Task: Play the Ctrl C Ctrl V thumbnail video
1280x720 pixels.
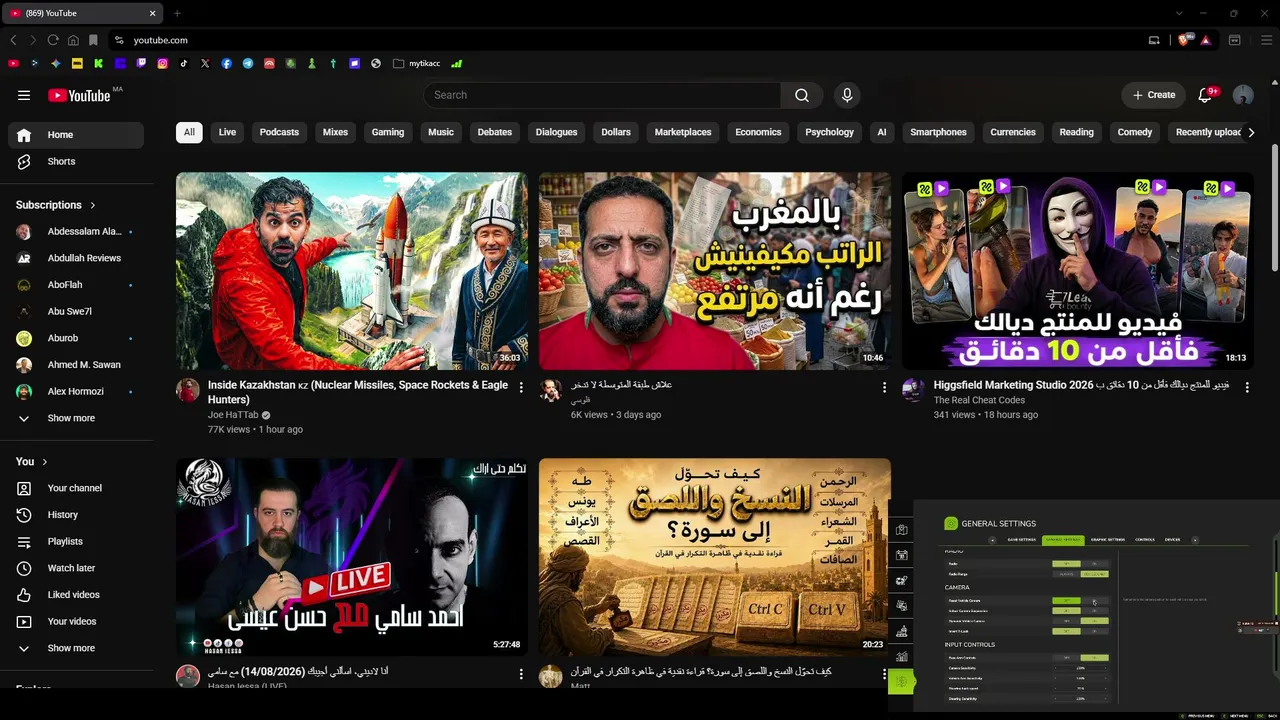Action: tap(715, 557)
